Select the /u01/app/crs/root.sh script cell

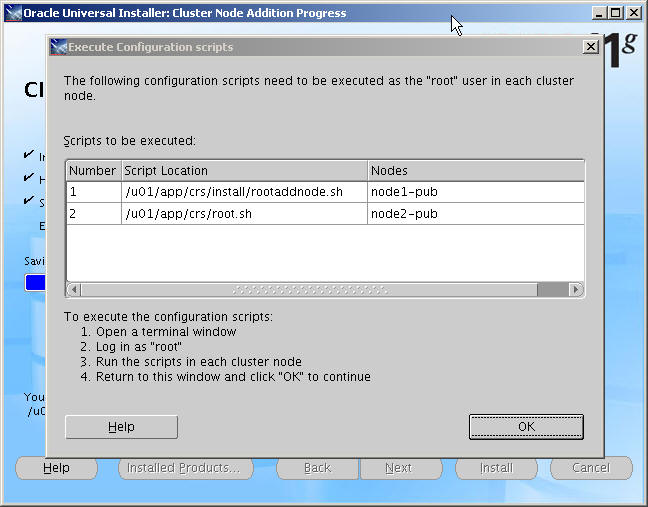pos(244,214)
